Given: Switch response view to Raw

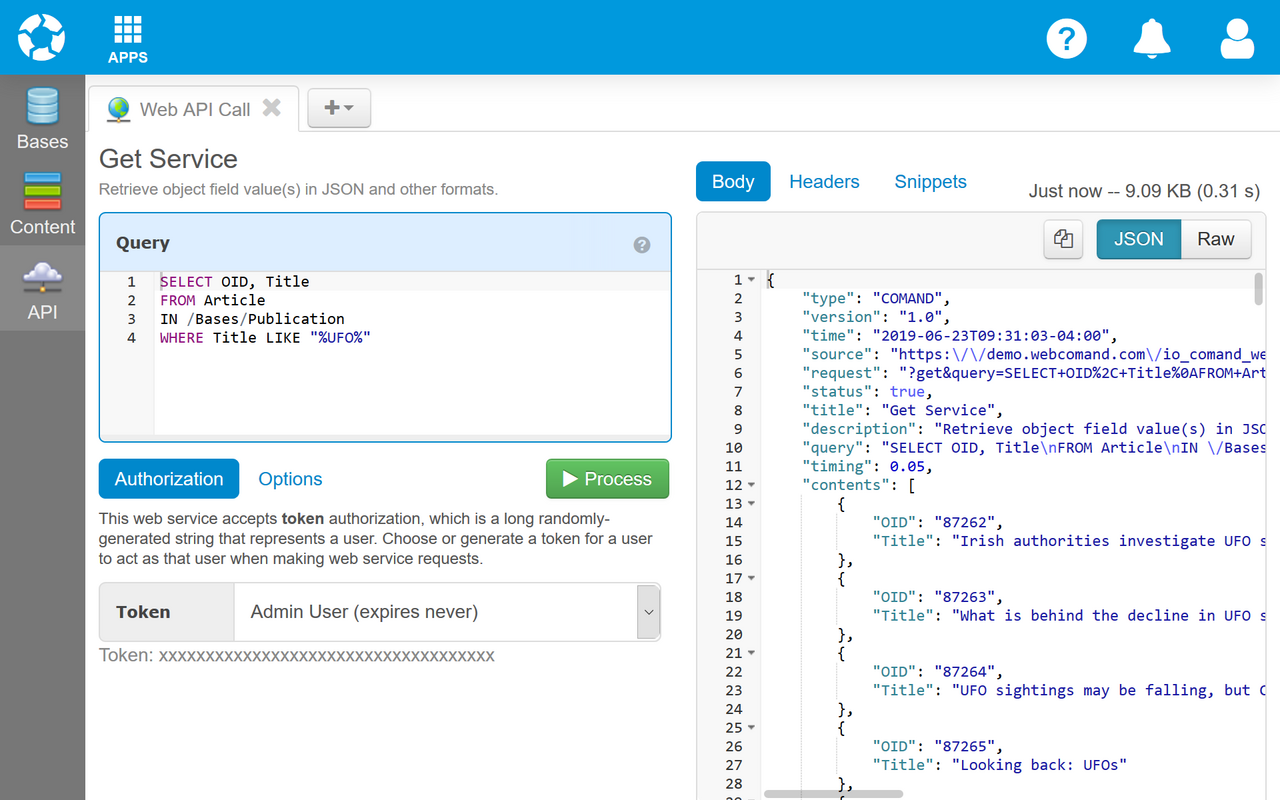Looking at the screenshot, I should click(1215, 239).
